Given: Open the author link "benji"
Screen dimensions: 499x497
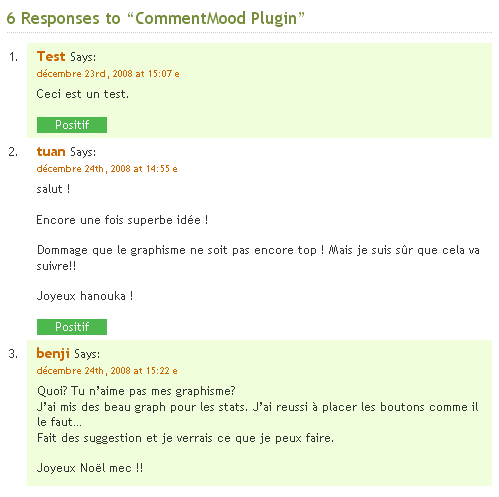Looking at the screenshot, I should click(x=53, y=354).
